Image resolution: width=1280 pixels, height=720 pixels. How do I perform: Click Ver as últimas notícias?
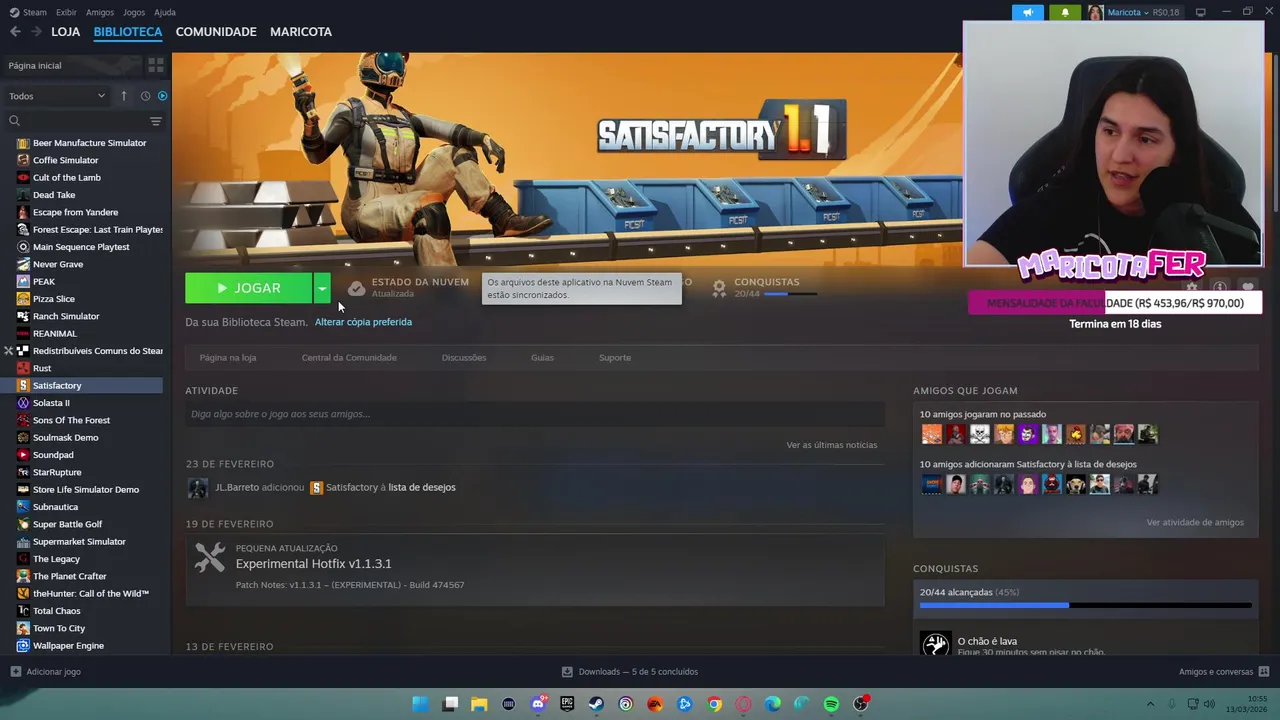(832, 445)
